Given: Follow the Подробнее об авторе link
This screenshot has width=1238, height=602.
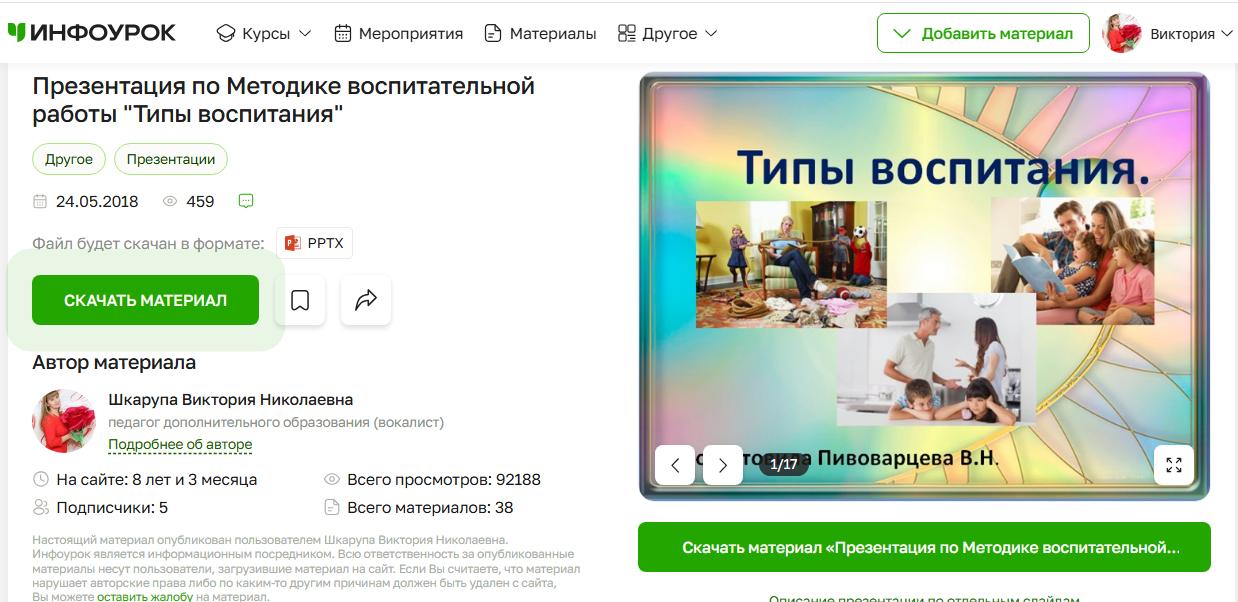Looking at the screenshot, I should click(180, 444).
